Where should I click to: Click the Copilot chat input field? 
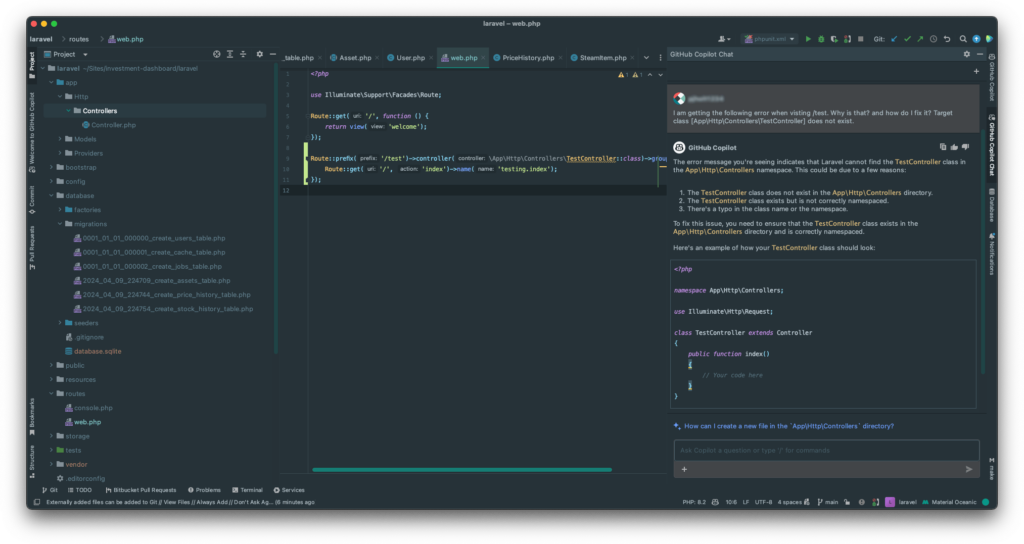click(x=826, y=450)
